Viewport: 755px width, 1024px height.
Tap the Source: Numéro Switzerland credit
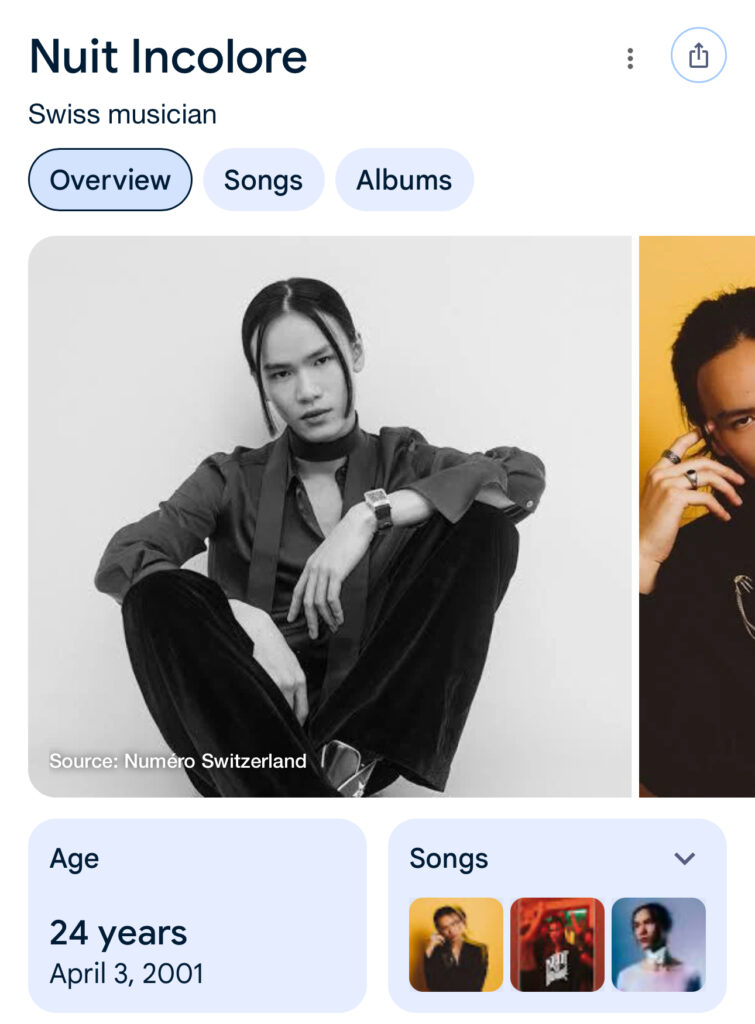(x=178, y=761)
